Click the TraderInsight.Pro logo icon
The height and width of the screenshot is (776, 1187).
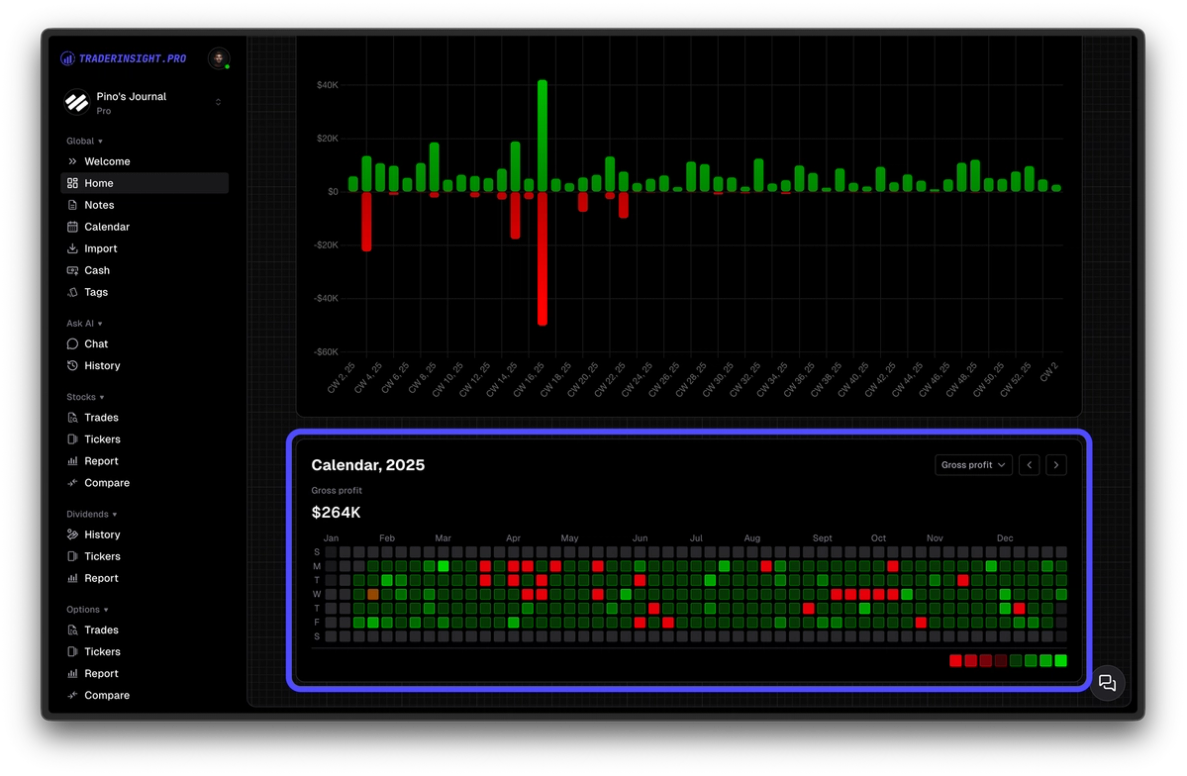[x=66, y=58]
